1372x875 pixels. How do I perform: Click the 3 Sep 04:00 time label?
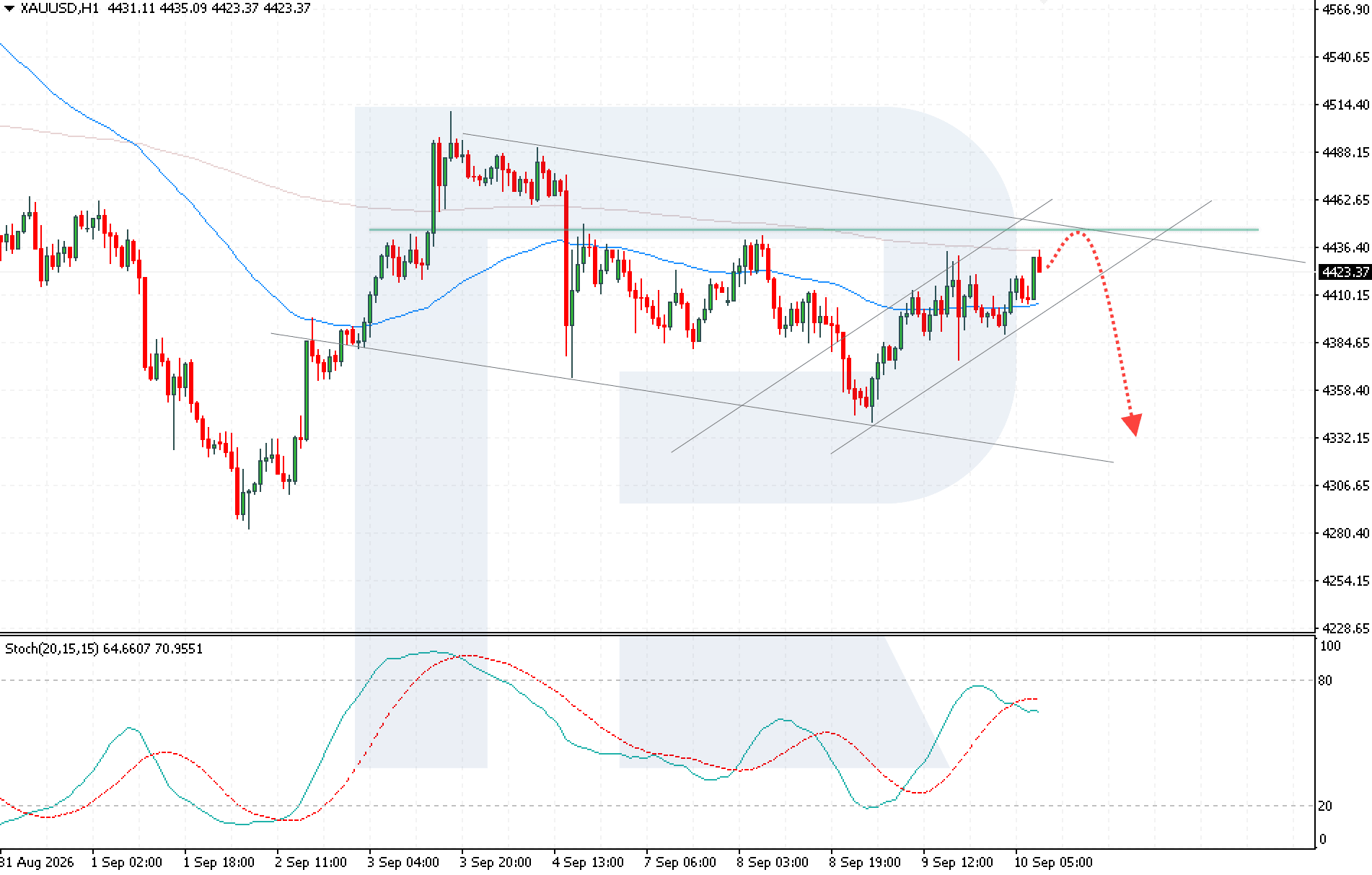(x=403, y=862)
